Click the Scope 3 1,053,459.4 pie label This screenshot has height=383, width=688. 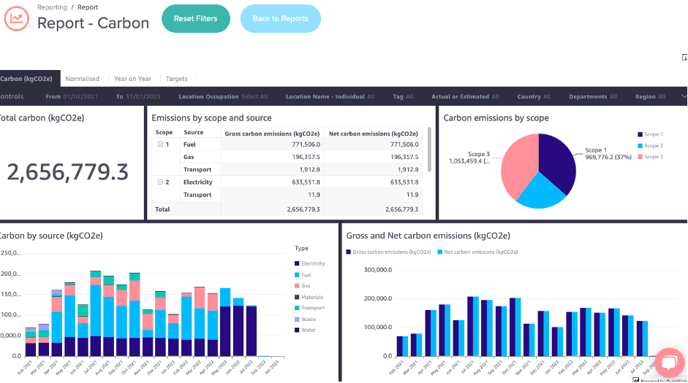469,157
